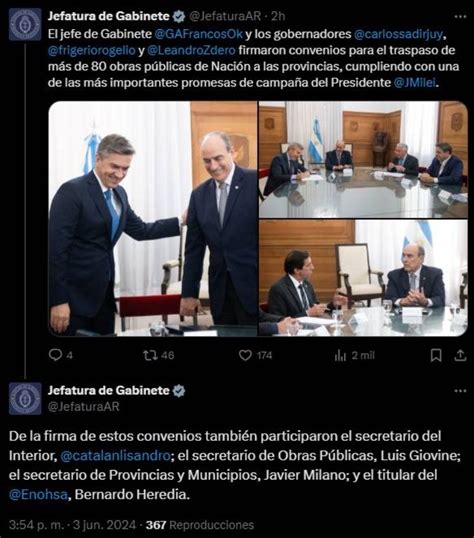Click the share icon on first tweet
The height and width of the screenshot is (538, 474).
tap(460, 355)
